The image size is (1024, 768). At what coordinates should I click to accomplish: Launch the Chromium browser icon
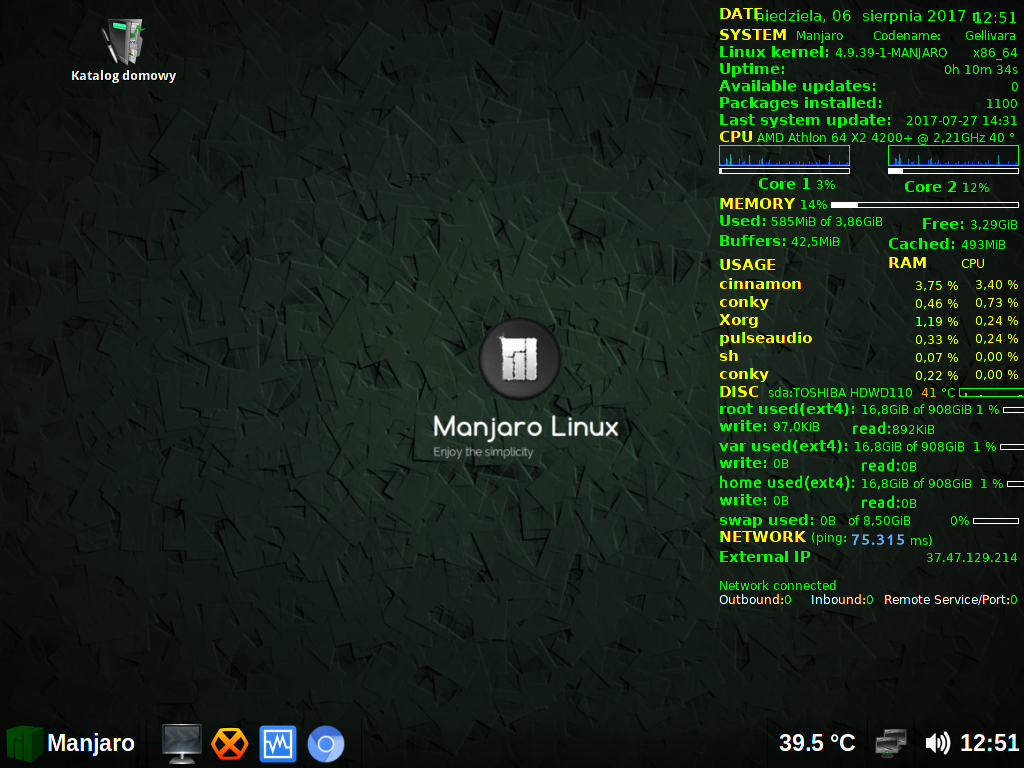pyautogui.click(x=326, y=744)
